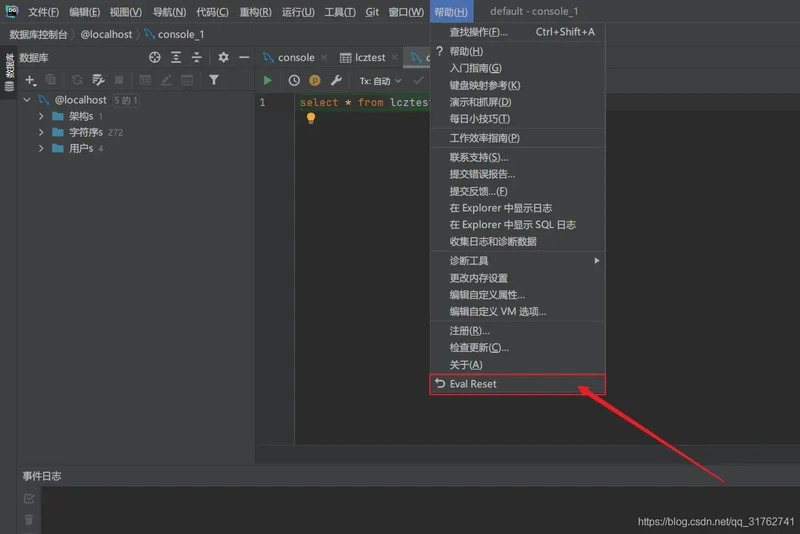
Task: Collapse the @localhost tree node
Action: (x=27, y=101)
